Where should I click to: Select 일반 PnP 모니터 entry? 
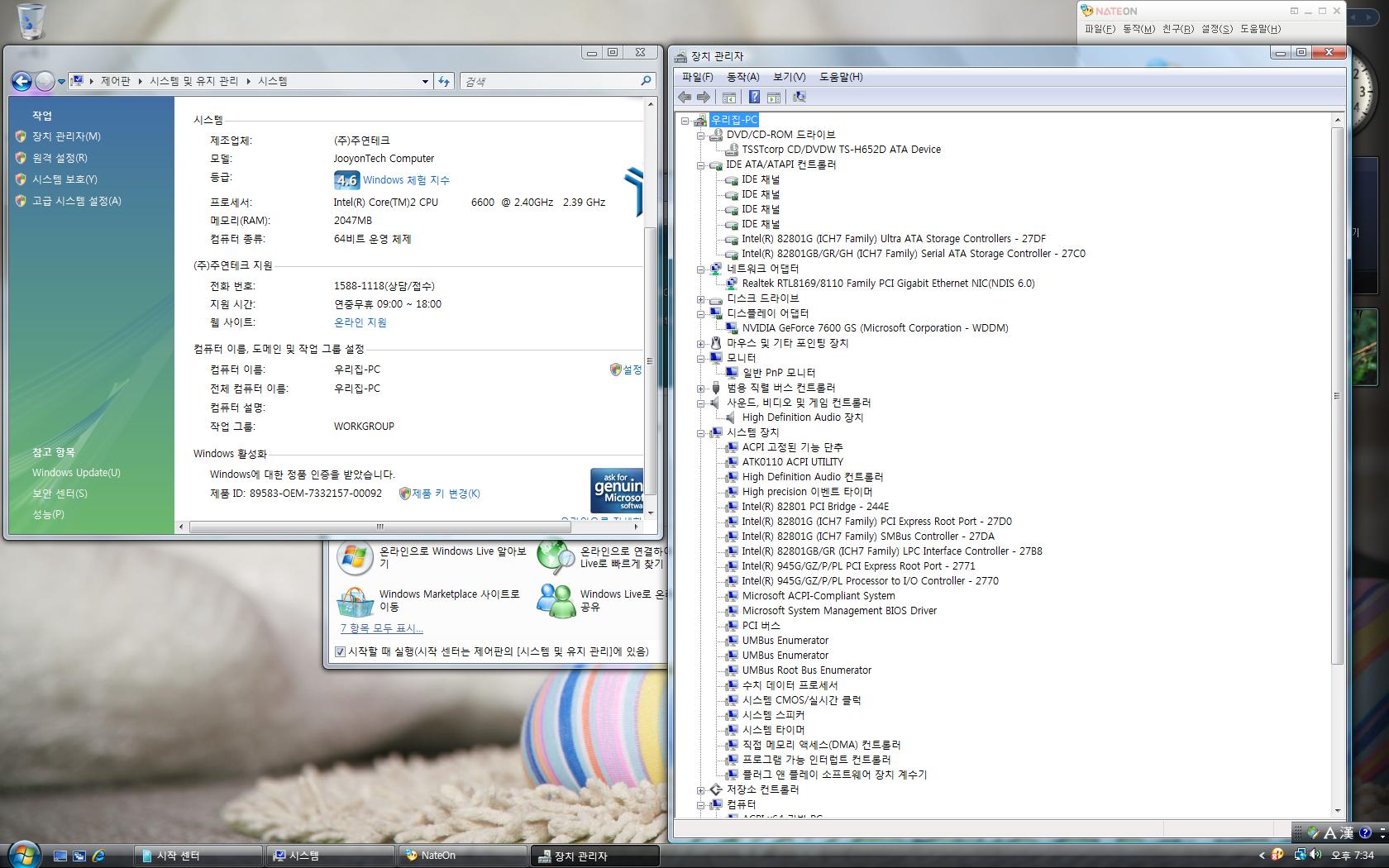coord(778,373)
